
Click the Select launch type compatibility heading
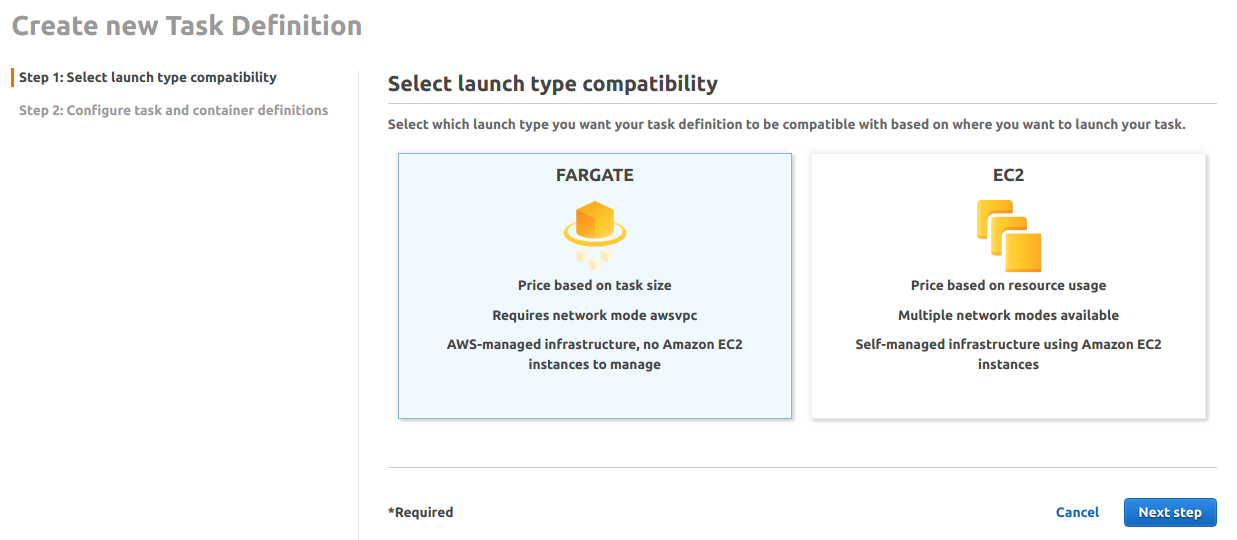pyautogui.click(x=553, y=84)
